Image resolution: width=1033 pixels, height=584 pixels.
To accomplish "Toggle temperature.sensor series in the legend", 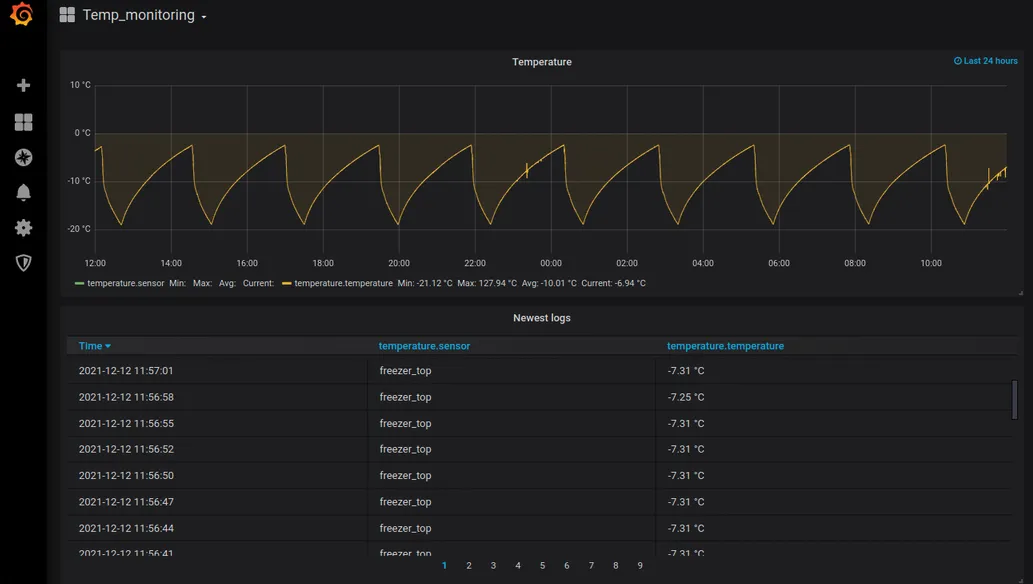I will pos(125,283).
